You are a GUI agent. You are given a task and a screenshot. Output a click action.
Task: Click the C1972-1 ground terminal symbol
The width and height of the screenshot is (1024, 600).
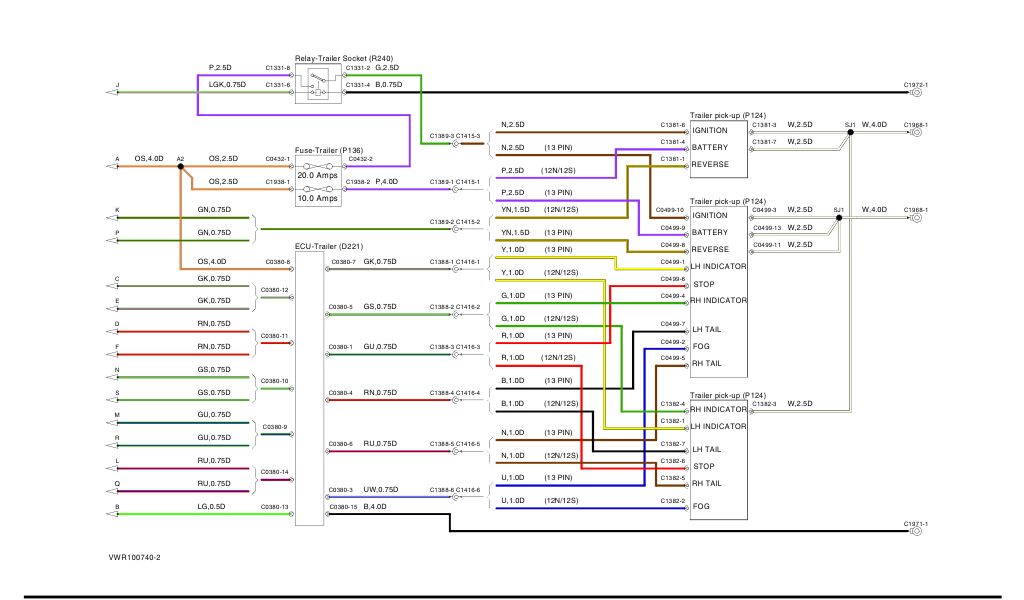point(917,93)
